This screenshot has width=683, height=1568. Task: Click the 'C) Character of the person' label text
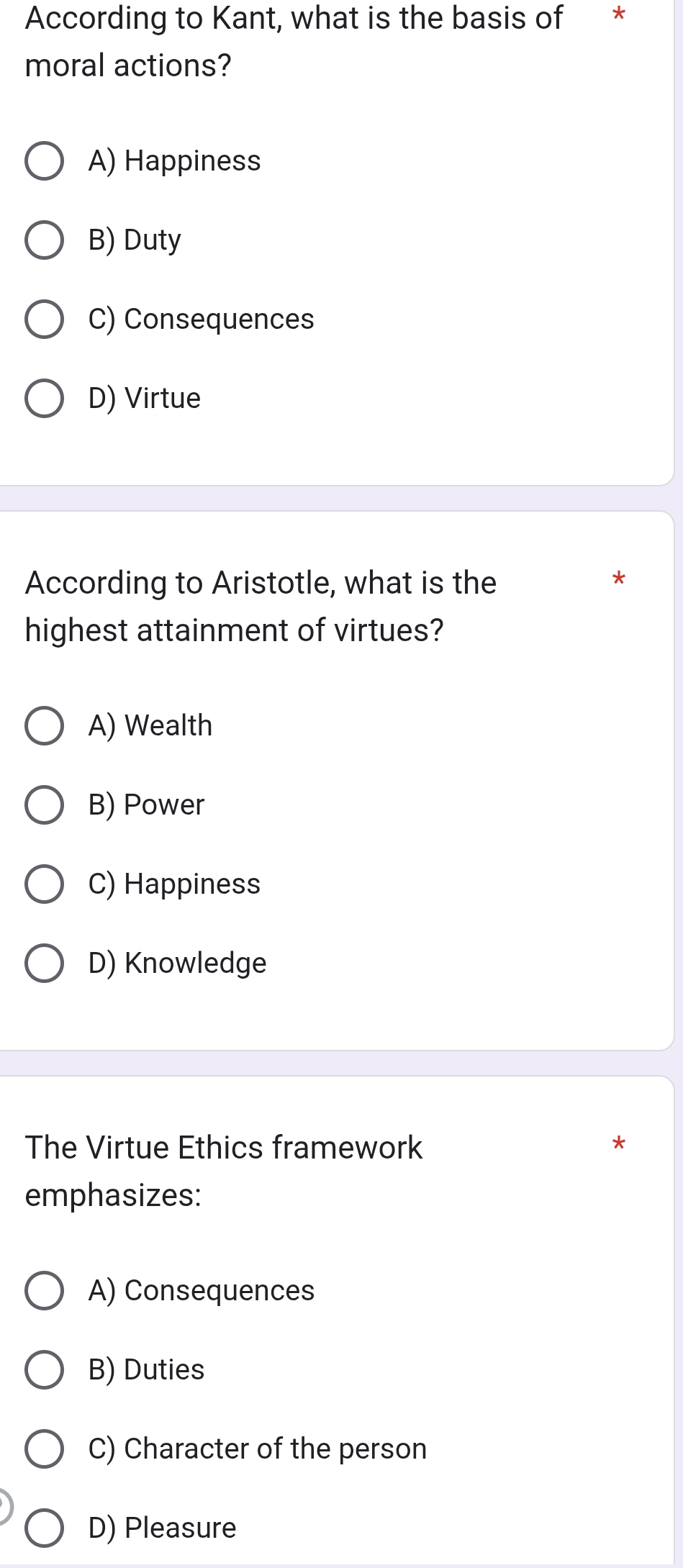coord(257,1449)
